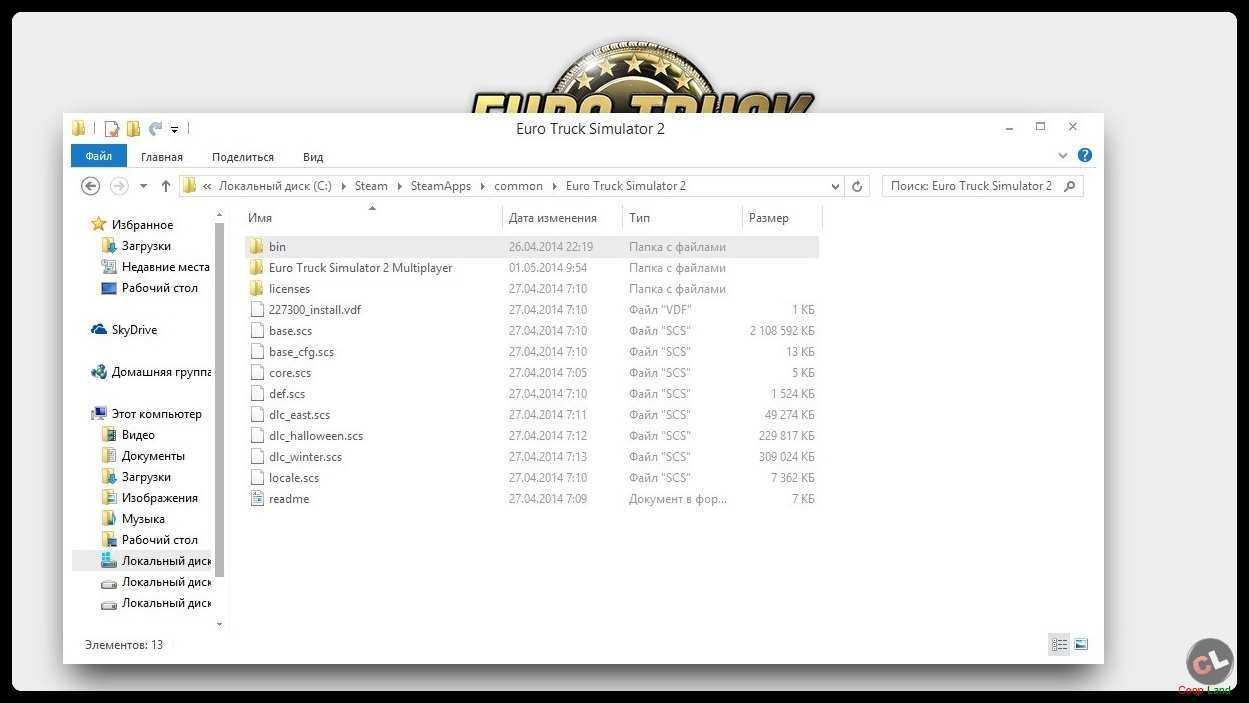Open recent locations dropdown arrow
The height and width of the screenshot is (703, 1249).
143,186
